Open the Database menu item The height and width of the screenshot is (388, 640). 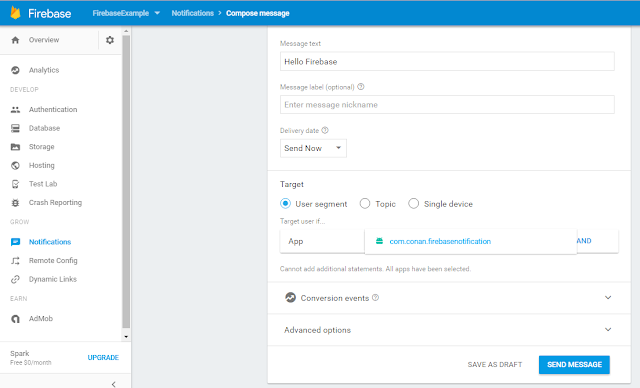pyautogui.click(x=44, y=128)
